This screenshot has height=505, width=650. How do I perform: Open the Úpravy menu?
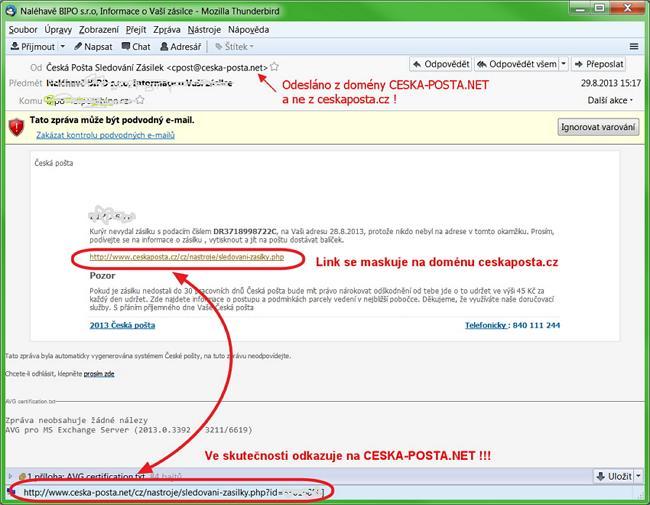[58, 30]
